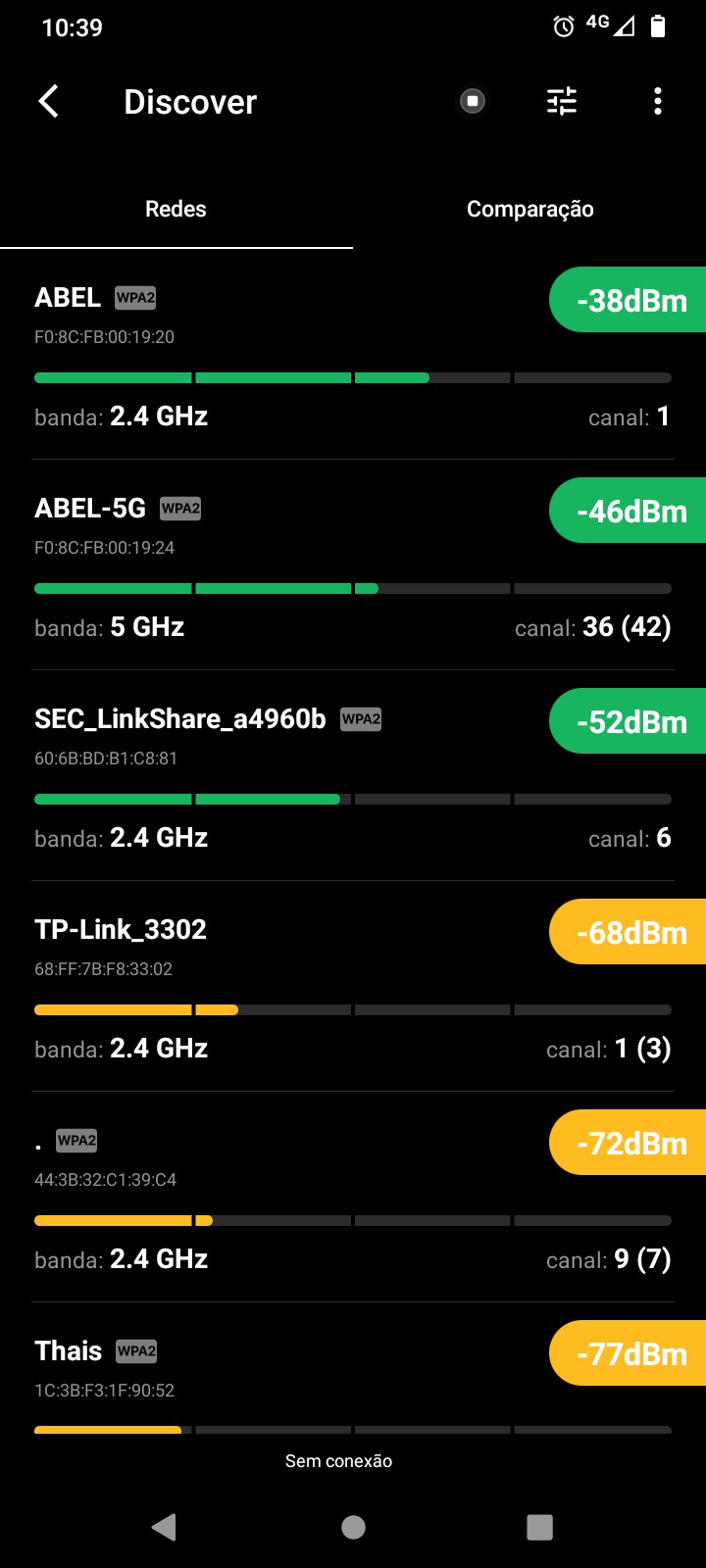Screen dimensions: 706x1568
Task: Tap the WPA2 badge next to Thais
Action: (136, 1351)
